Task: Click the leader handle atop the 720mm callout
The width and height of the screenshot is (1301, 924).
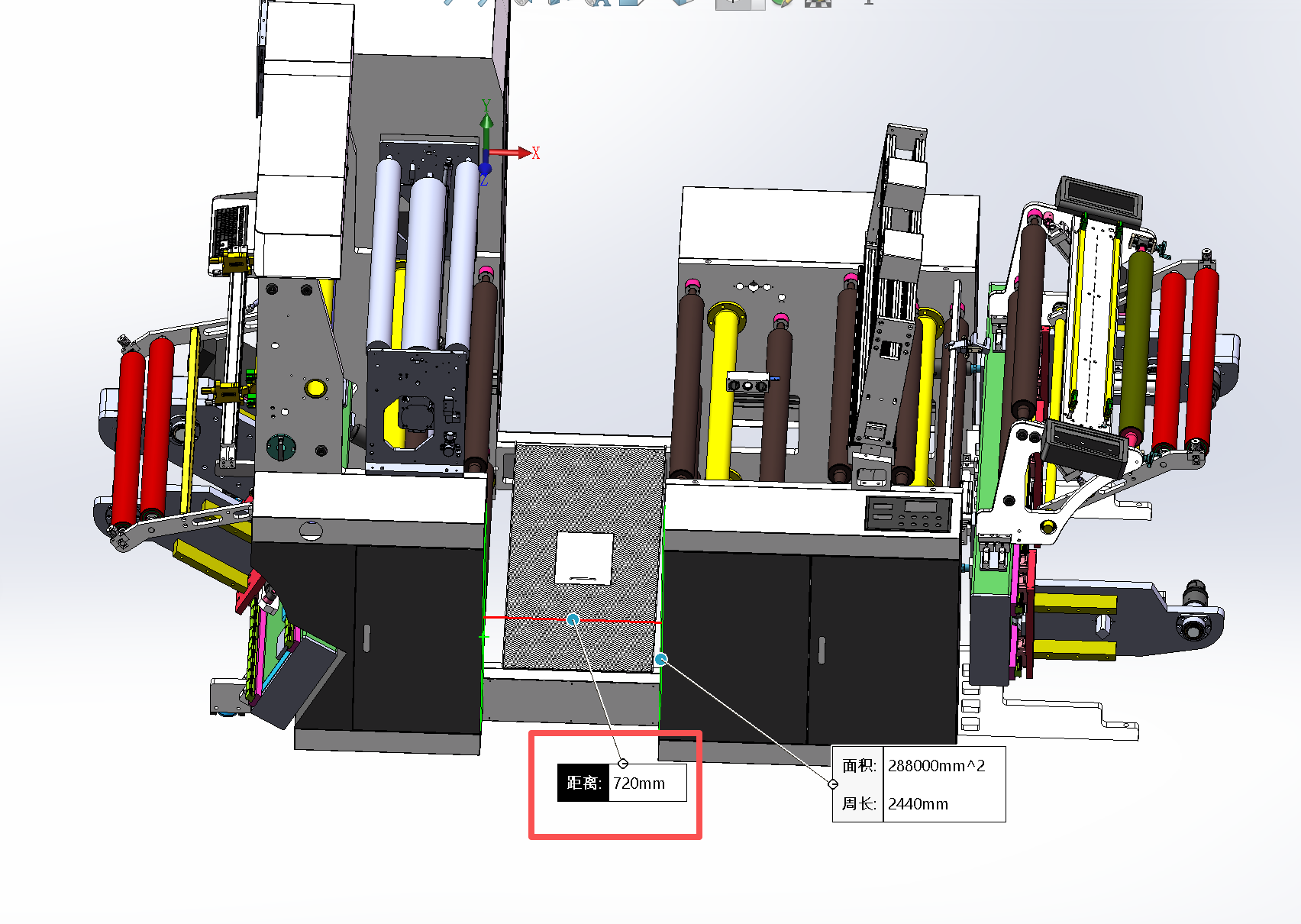Action: click(623, 764)
